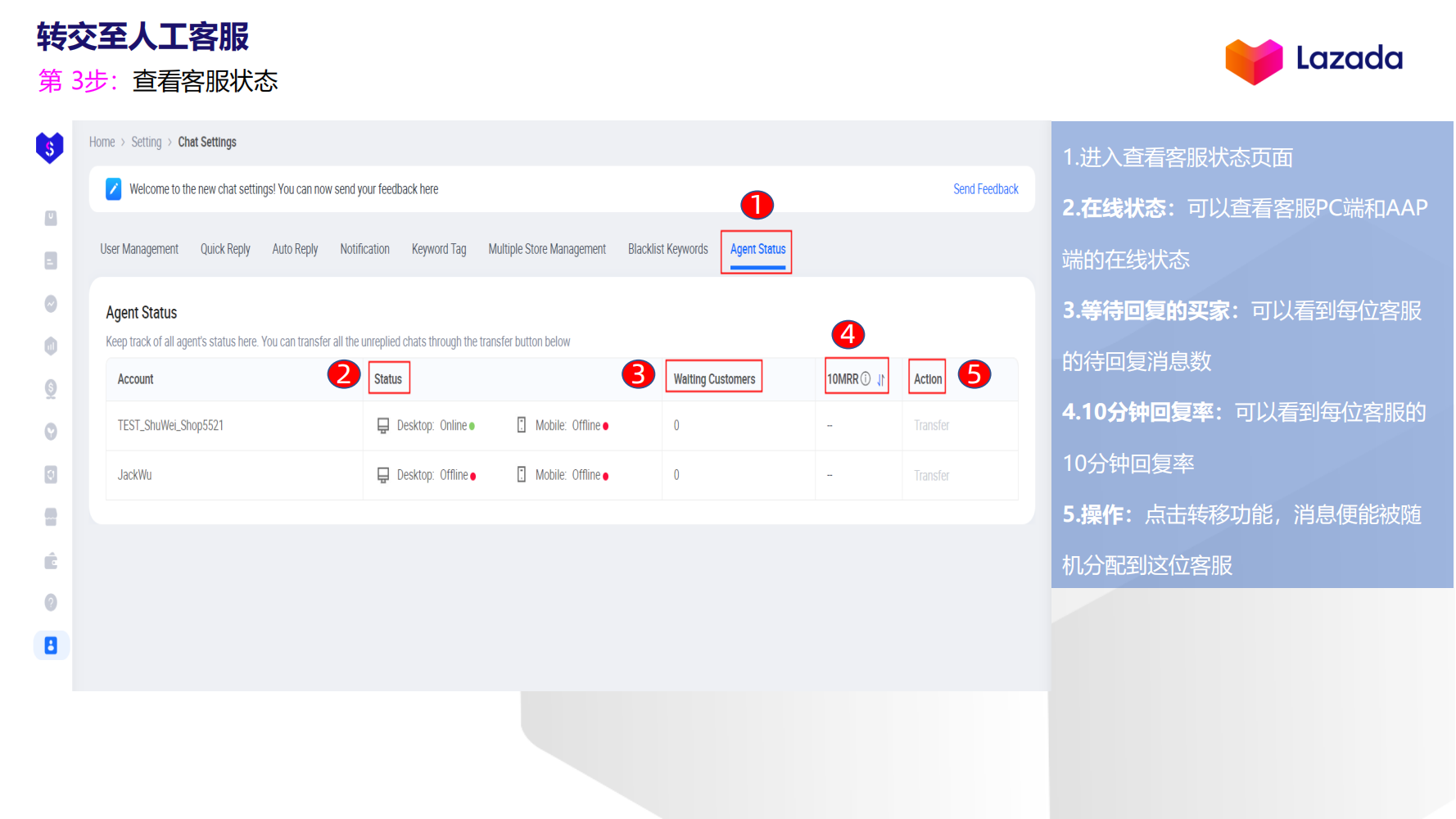Click the blue pencil feedback icon

pyautogui.click(x=114, y=189)
